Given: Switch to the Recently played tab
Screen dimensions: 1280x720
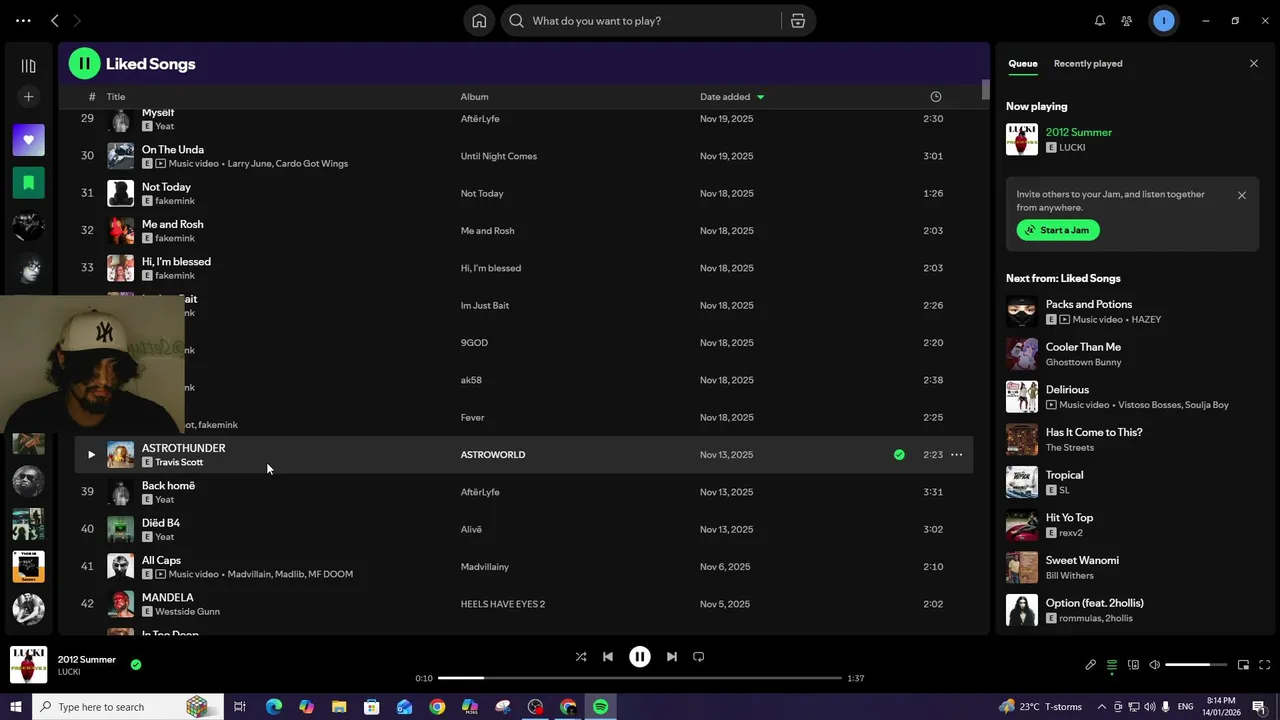Looking at the screenshot, I should (x=1088, y=63).
